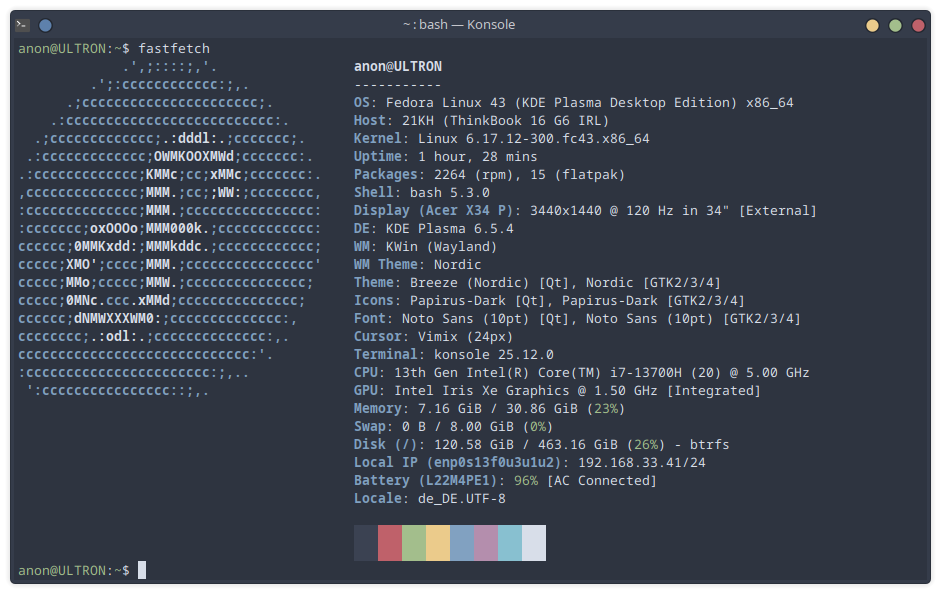Click the 'Kernel' label

click(x=377, y=139)
